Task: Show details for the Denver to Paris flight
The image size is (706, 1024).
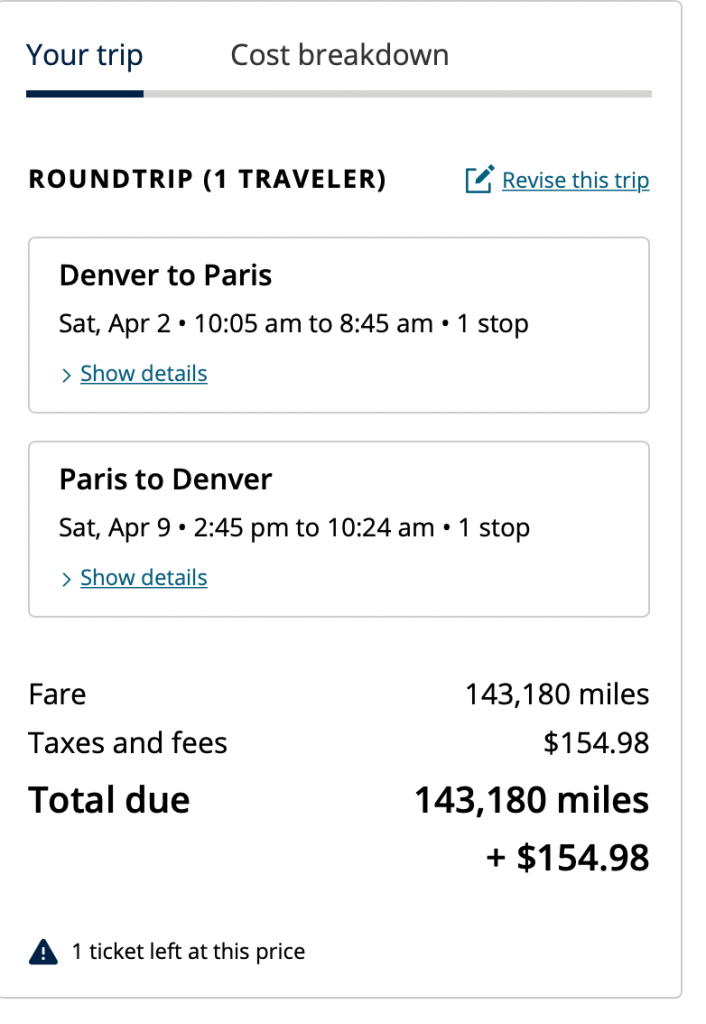Action: pyautogui.click(x=143, y=374)
